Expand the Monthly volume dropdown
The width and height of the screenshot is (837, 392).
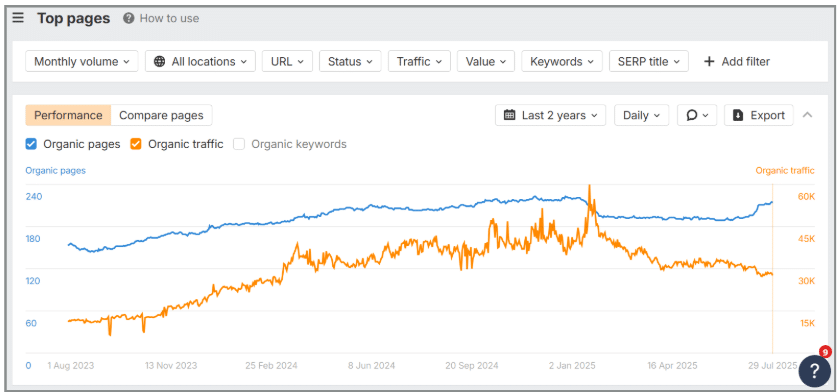pos(82,61)
